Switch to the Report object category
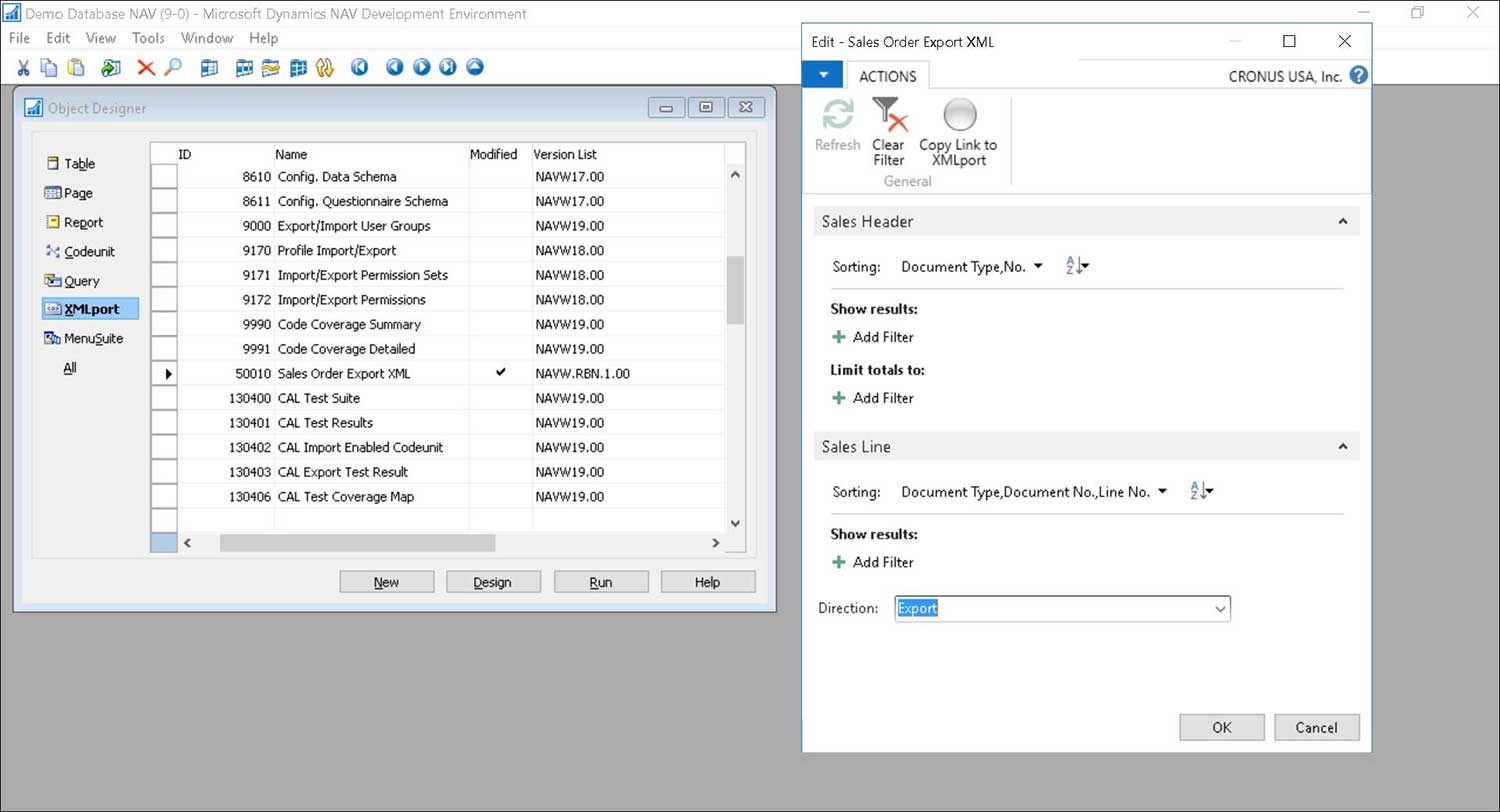Viewport: 1500px width, 812px height. pyautogui.click(x=80, y=222)
